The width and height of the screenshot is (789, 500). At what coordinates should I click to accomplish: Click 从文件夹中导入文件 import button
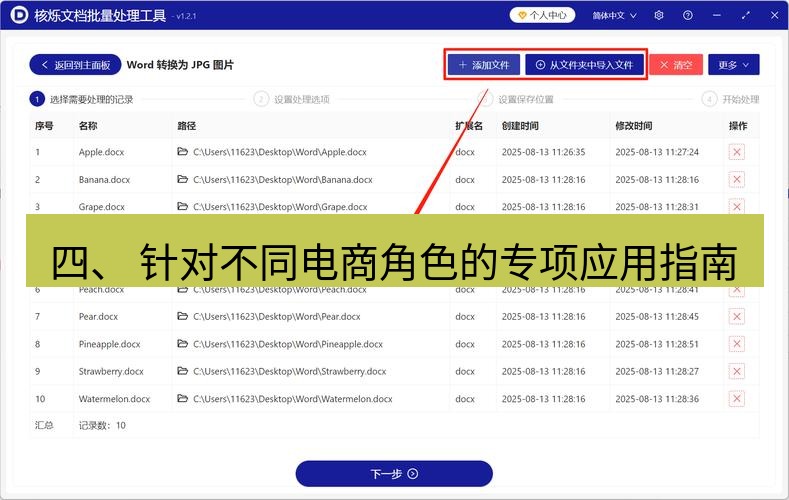pos(584,65)
